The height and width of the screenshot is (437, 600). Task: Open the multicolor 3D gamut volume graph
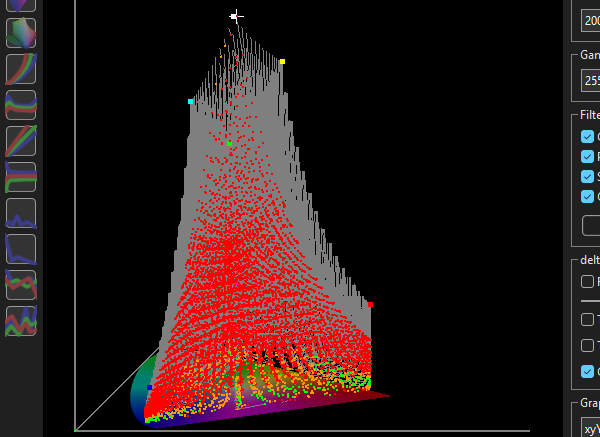tap(21, 33)
